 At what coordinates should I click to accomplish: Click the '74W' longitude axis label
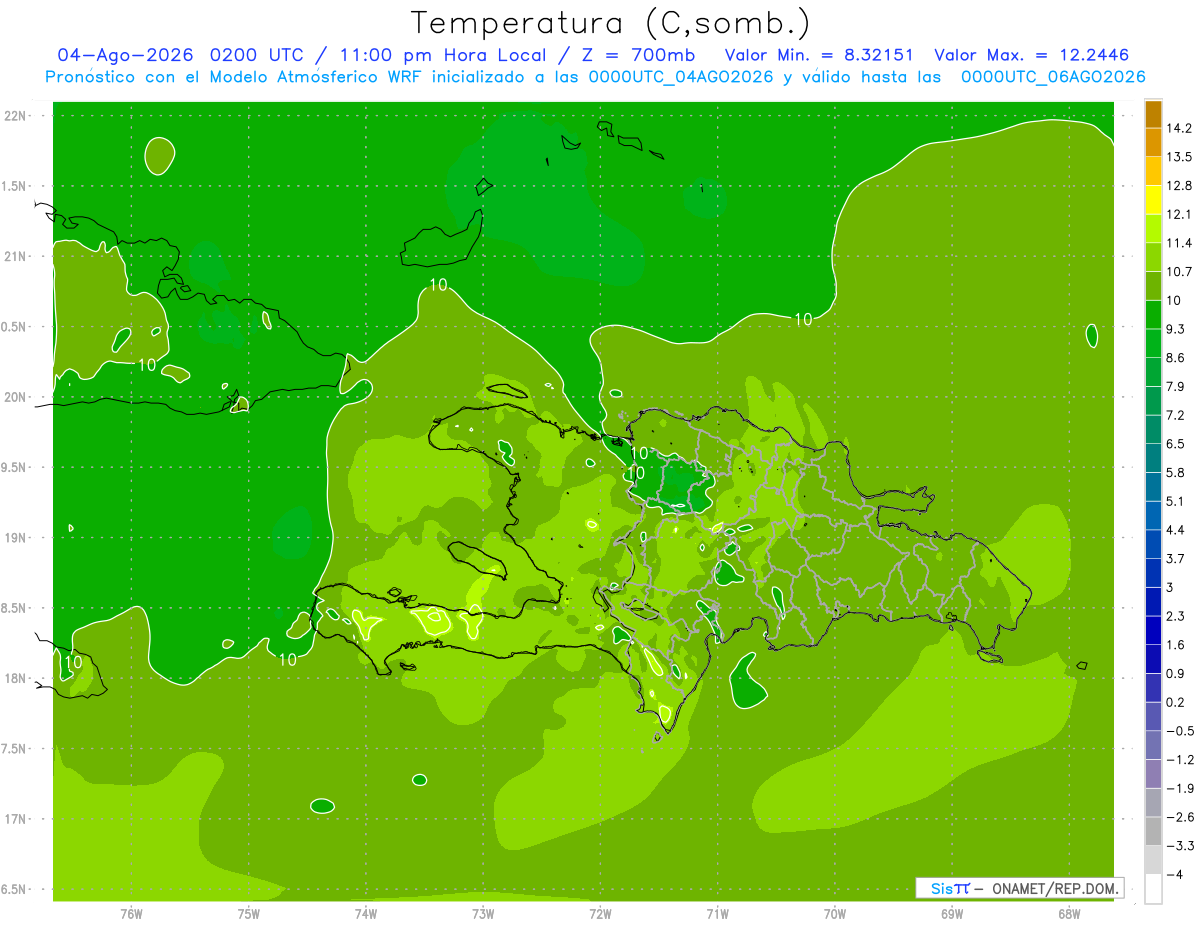[365, 912]
